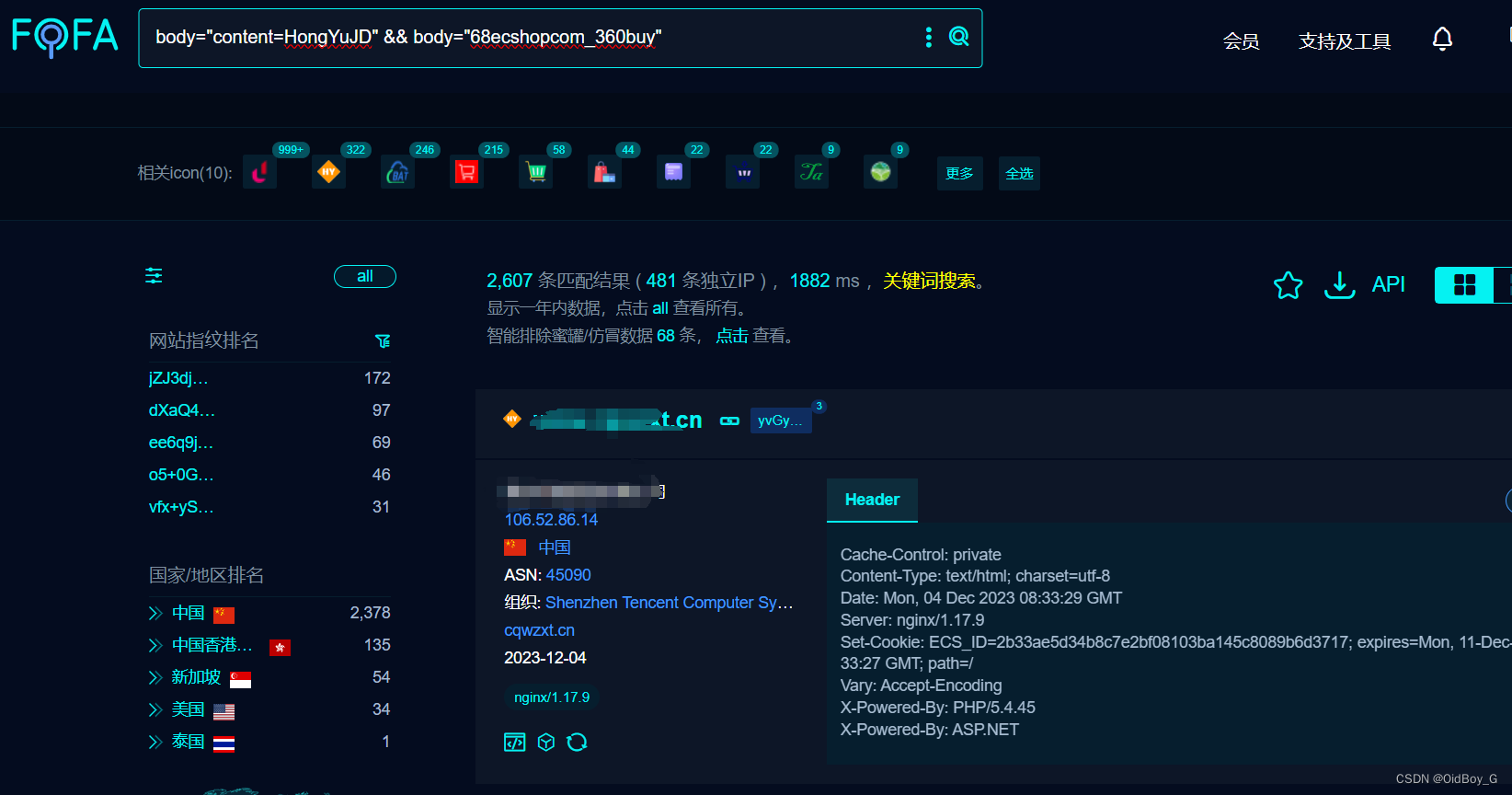Click the ASN 45090 link
Screen dimensions: 1512x795
pos(568,575)
